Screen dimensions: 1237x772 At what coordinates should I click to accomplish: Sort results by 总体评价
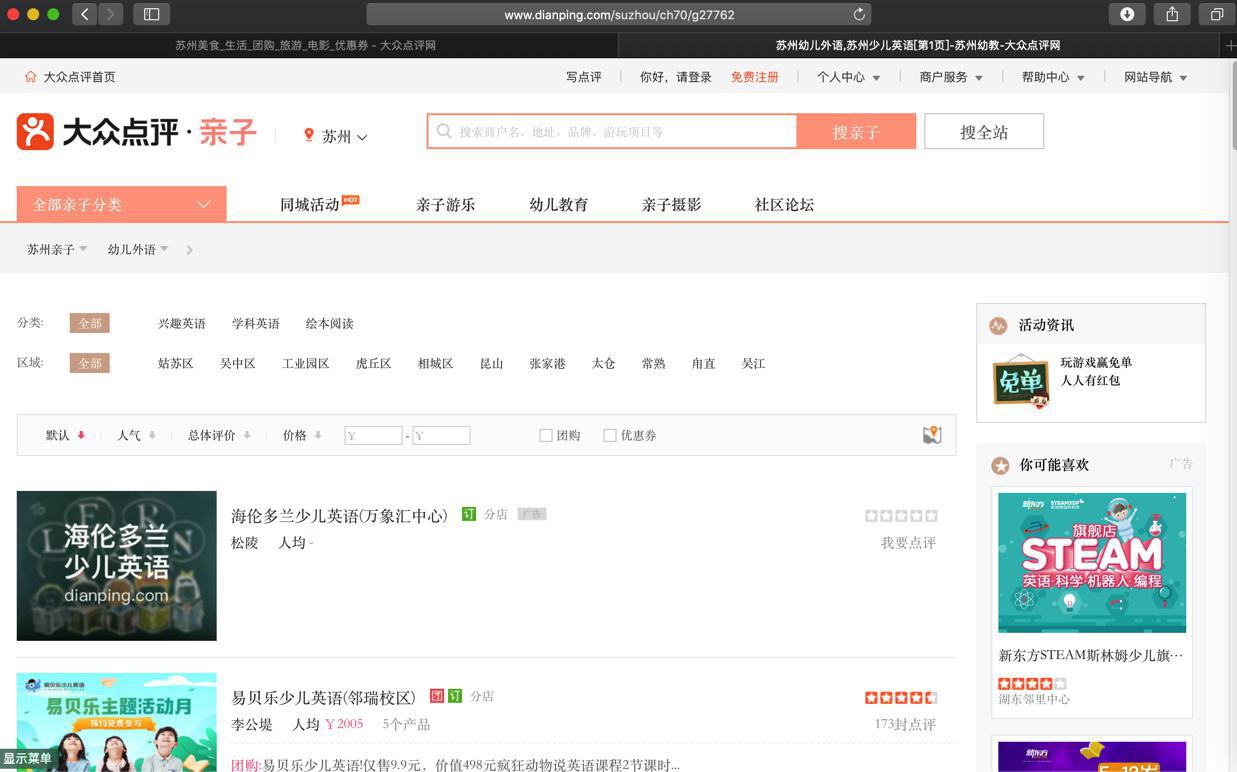pos(219,435)
